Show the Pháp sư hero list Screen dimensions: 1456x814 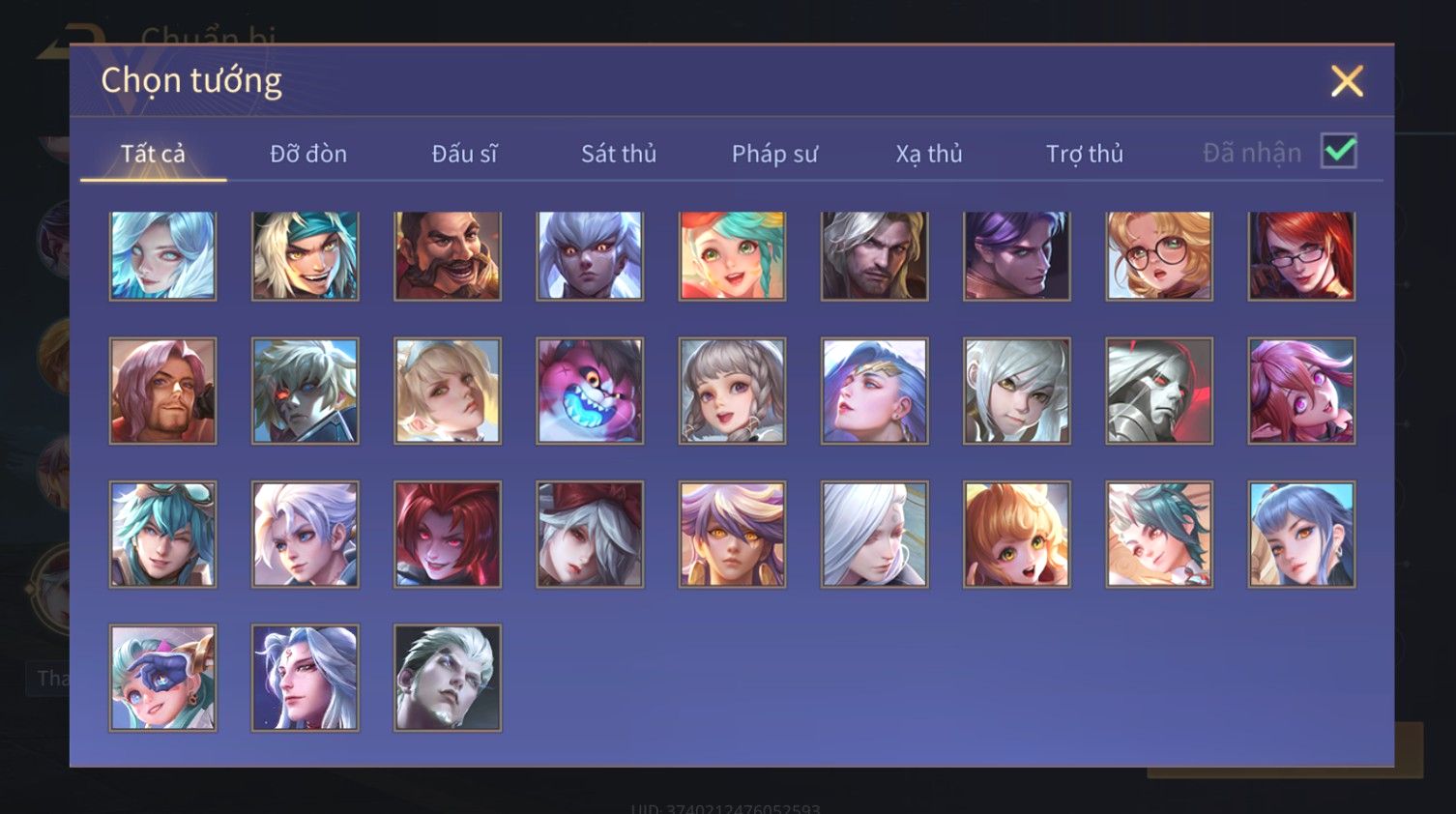(x=774, y=154)
